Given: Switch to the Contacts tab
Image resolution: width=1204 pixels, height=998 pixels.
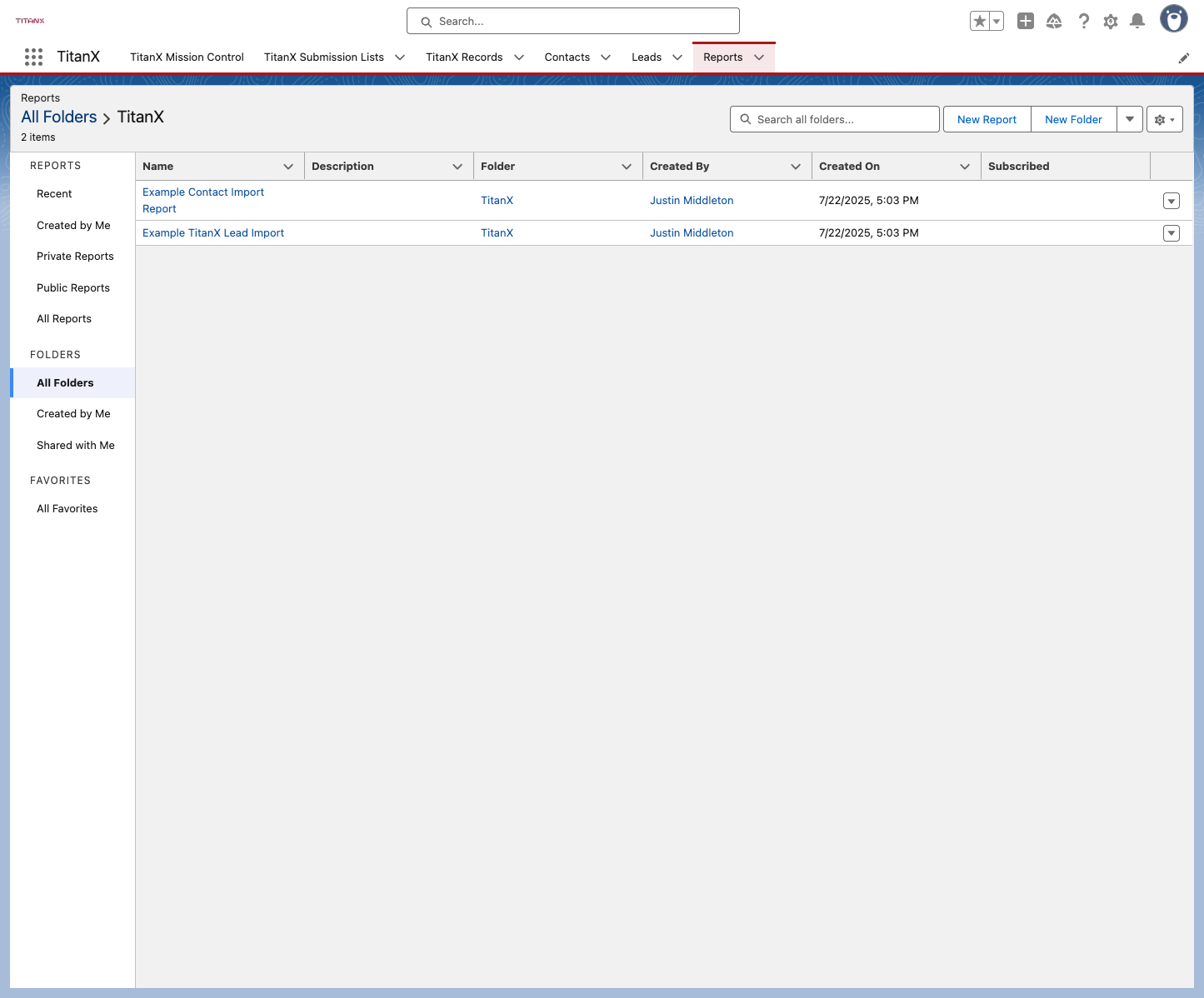Looking at the screenshot, I should coord(567,57).
